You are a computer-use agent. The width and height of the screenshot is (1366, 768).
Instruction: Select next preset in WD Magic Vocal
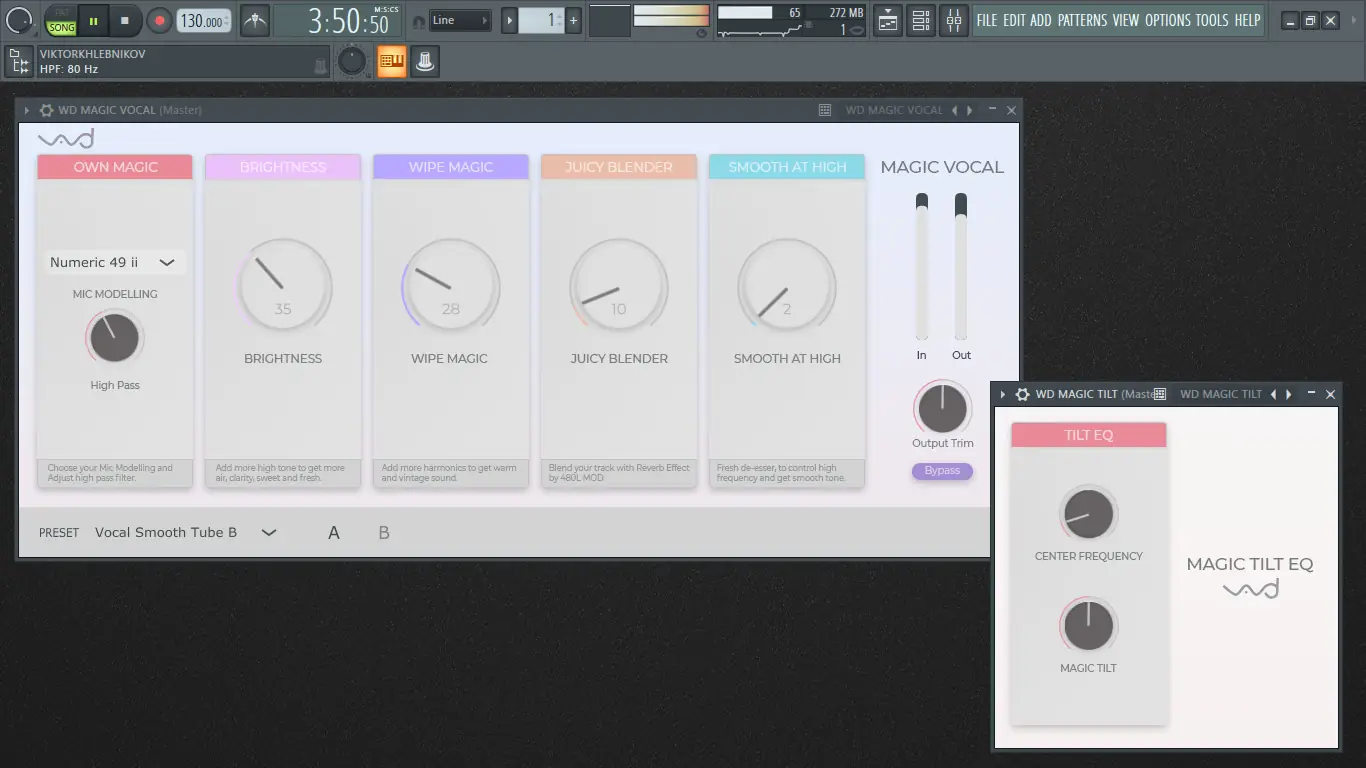[969, 110]
